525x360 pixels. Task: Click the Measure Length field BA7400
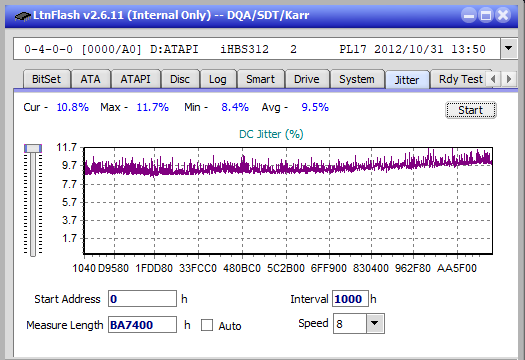coord(142,325)
